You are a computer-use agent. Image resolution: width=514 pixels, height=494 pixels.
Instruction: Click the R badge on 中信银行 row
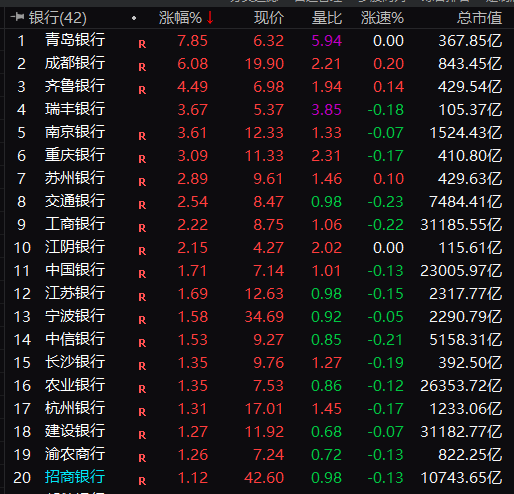pos(142,343)
